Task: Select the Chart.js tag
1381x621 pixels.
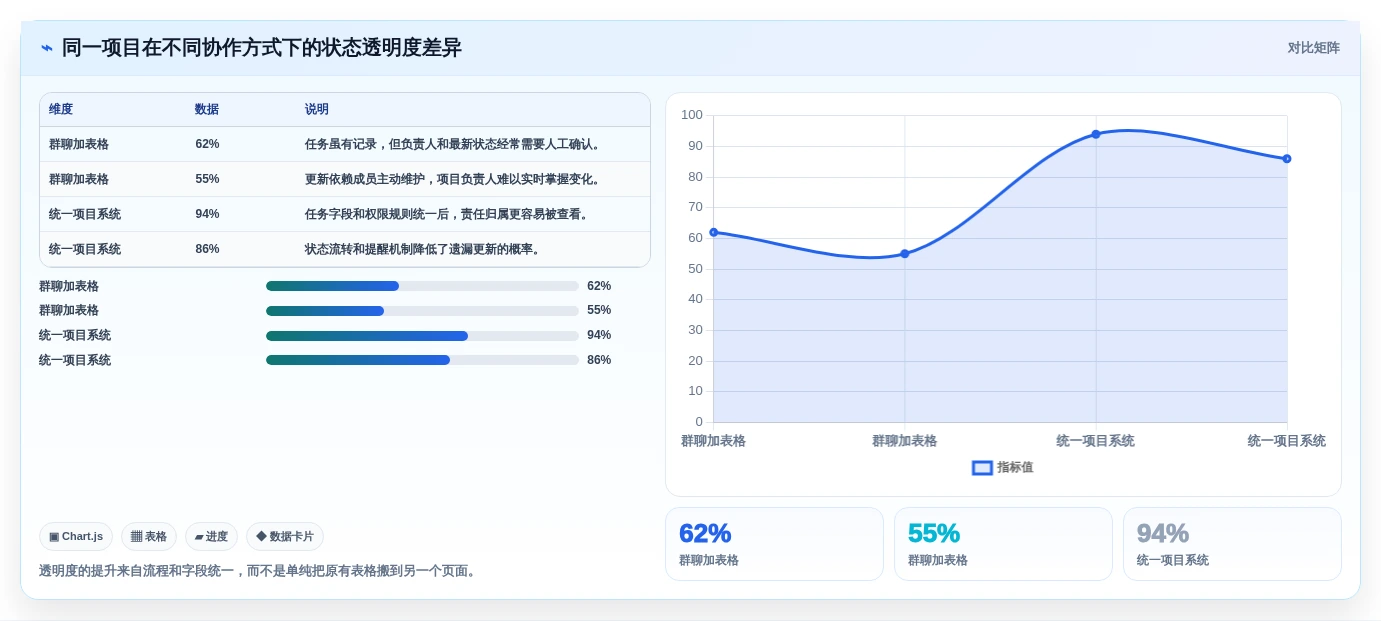Action: click(76, 537)
